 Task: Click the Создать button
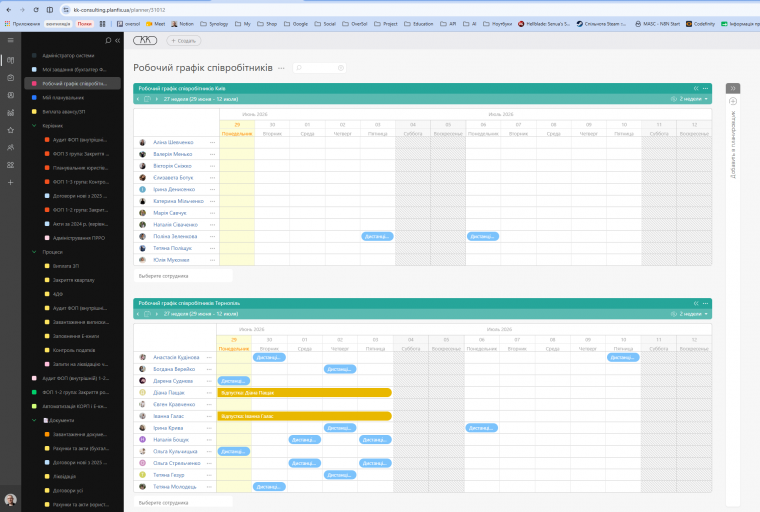click(x=184, y=41)
